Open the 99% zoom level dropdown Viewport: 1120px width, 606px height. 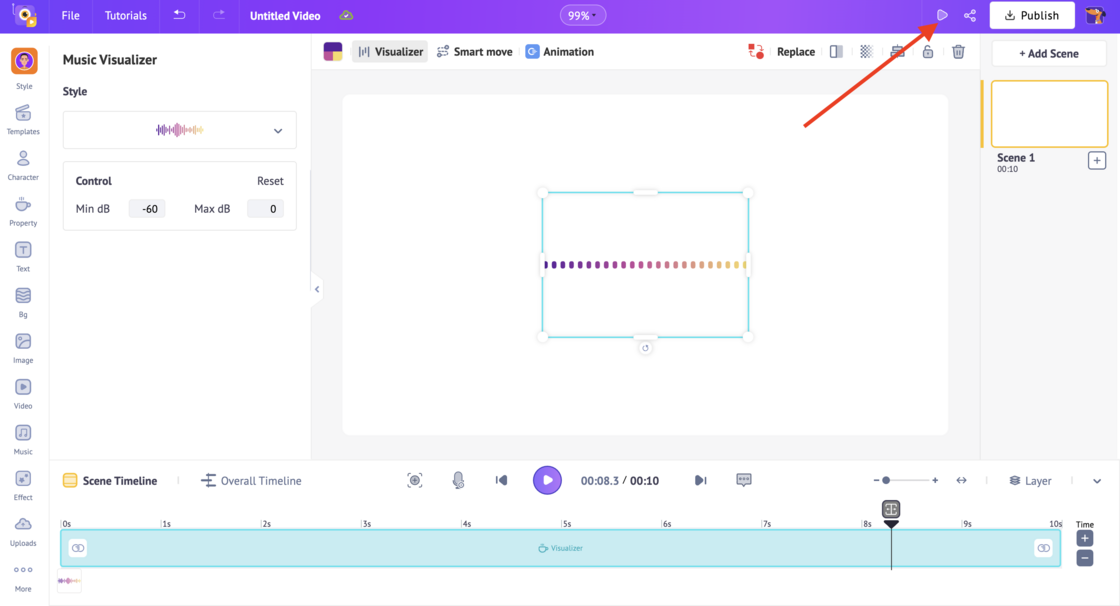coord(583,16)
